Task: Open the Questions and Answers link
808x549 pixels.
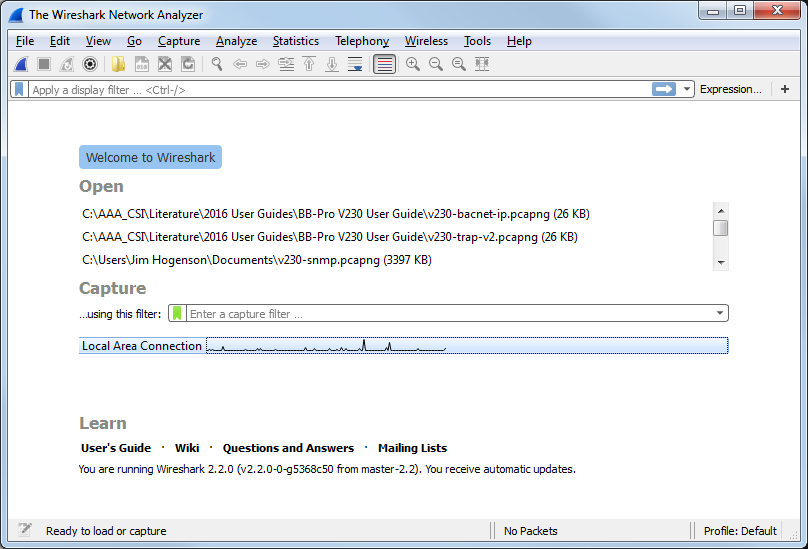Action: pos(288,448)
